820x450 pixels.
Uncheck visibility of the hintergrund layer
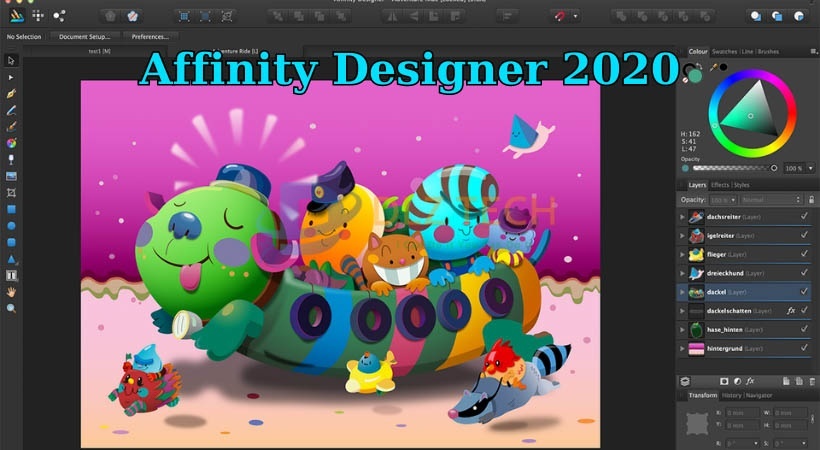(804, 348)
